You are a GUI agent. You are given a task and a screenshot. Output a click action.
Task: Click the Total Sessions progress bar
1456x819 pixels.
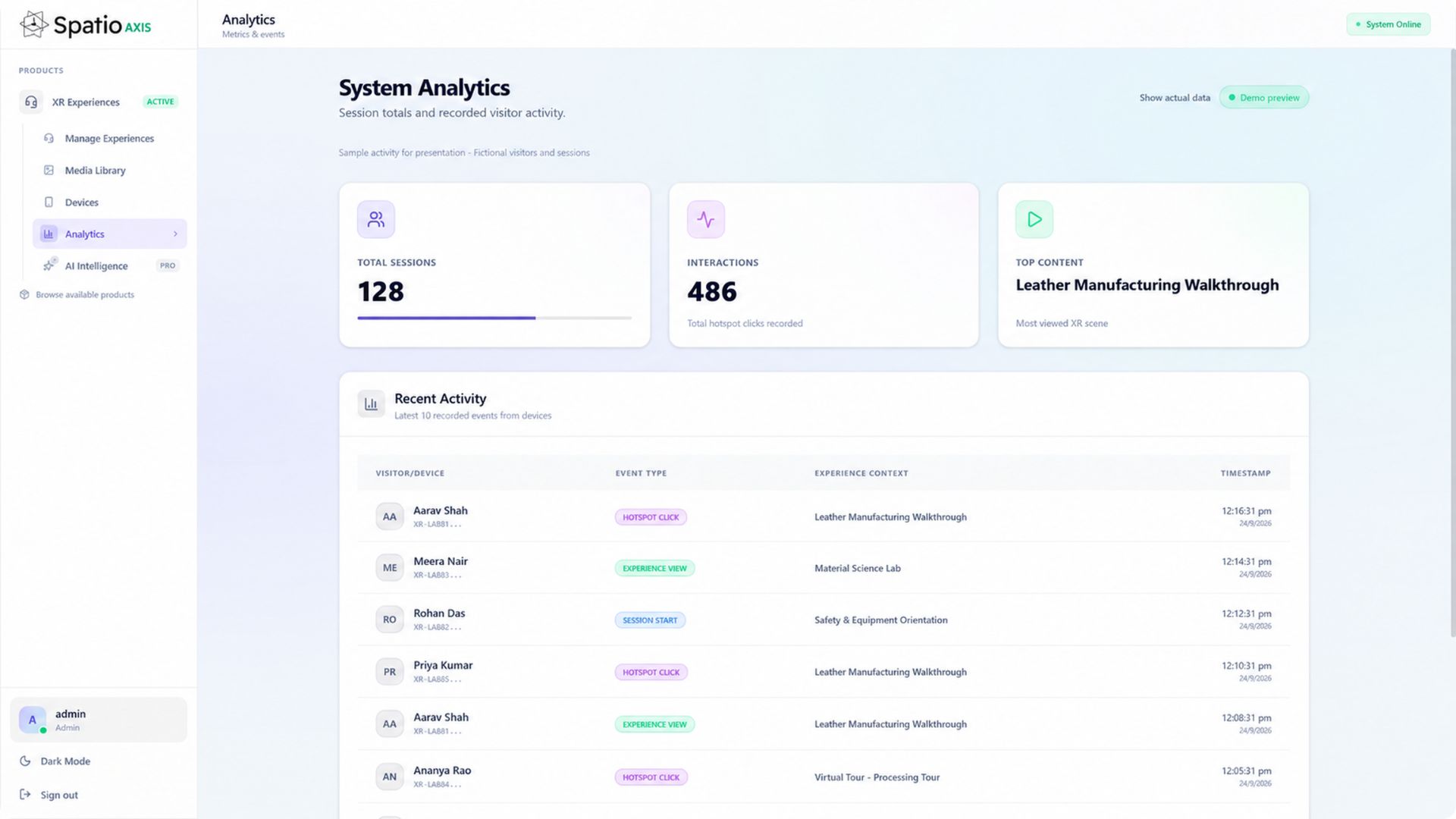click(494, 318)
